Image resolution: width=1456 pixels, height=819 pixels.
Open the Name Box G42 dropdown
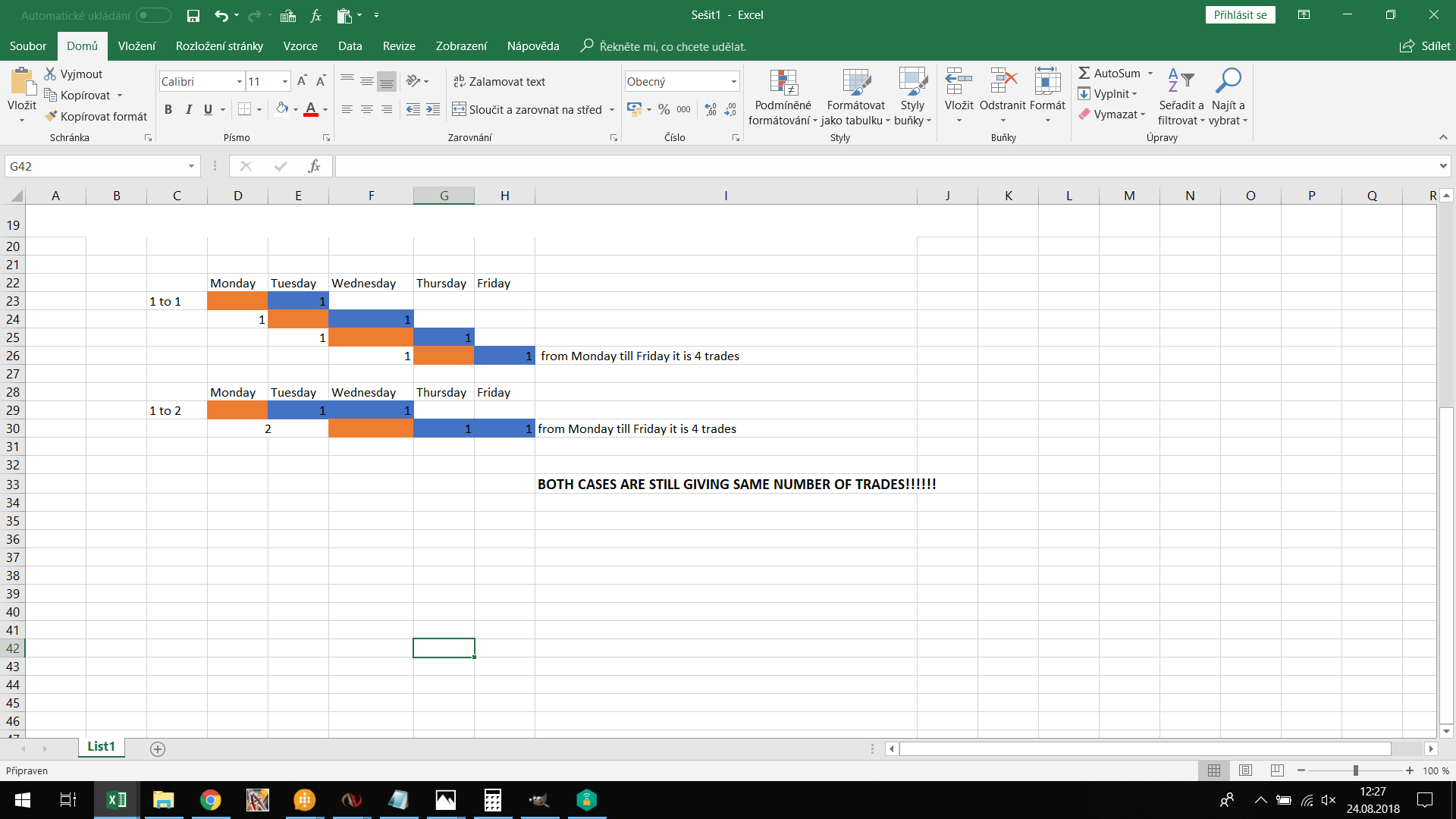pyautogui.click(x=191, y=166)
